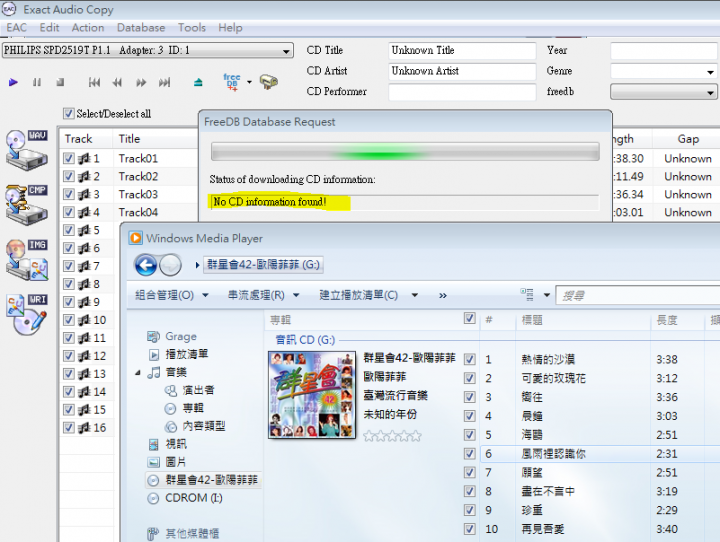720x542 pixels.
Task: Click the IMG copy image icon
Action: (27, 260)
